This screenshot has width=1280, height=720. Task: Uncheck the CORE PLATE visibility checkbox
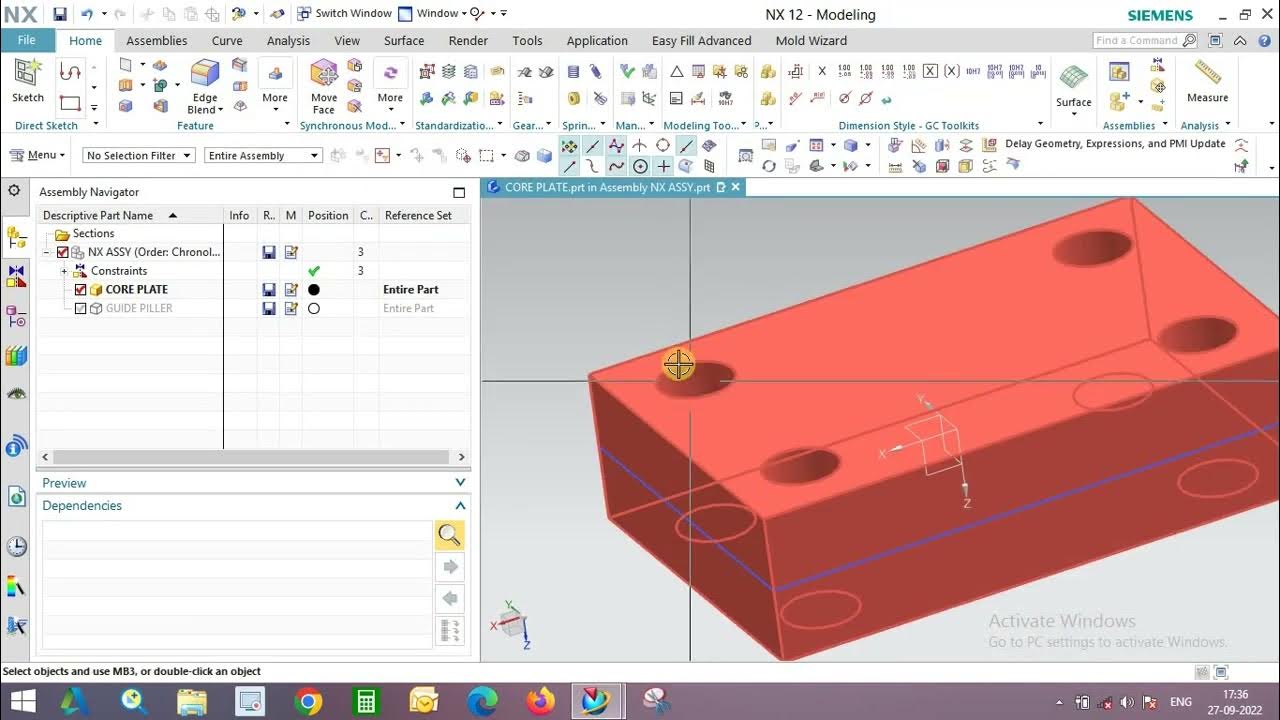tap(81, 290)
